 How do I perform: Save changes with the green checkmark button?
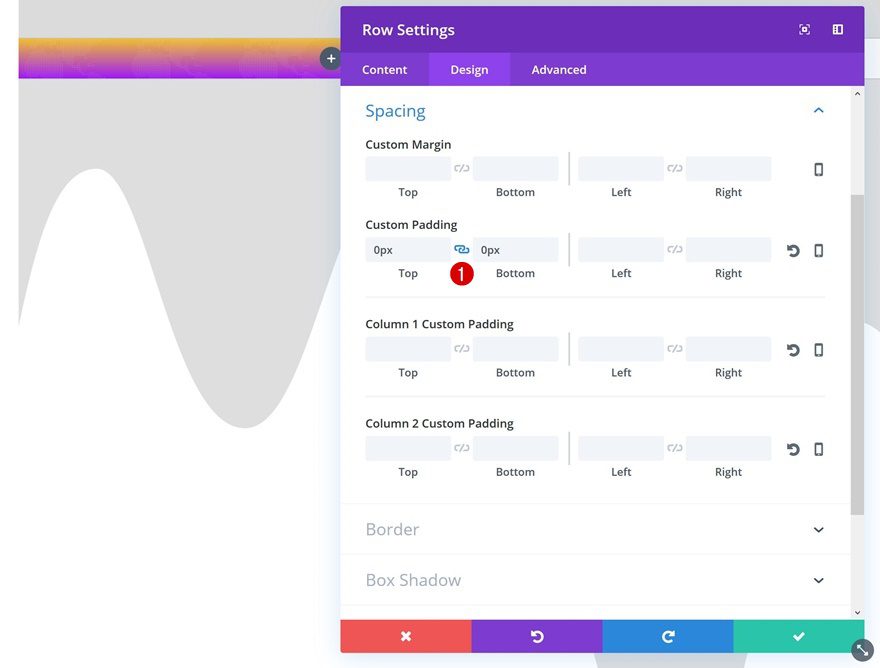(x=799, y=636)
